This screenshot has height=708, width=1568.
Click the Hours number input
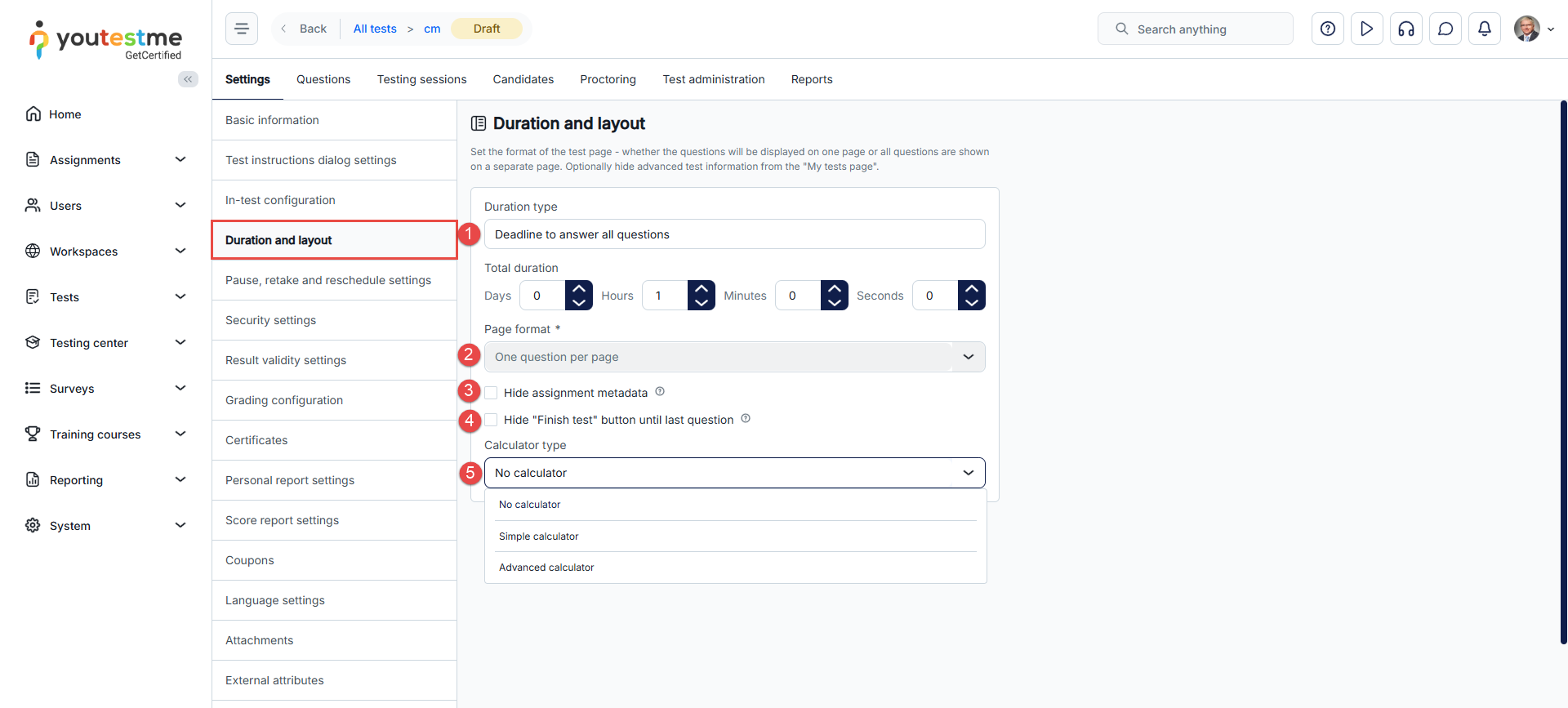(x=665, y=296)
